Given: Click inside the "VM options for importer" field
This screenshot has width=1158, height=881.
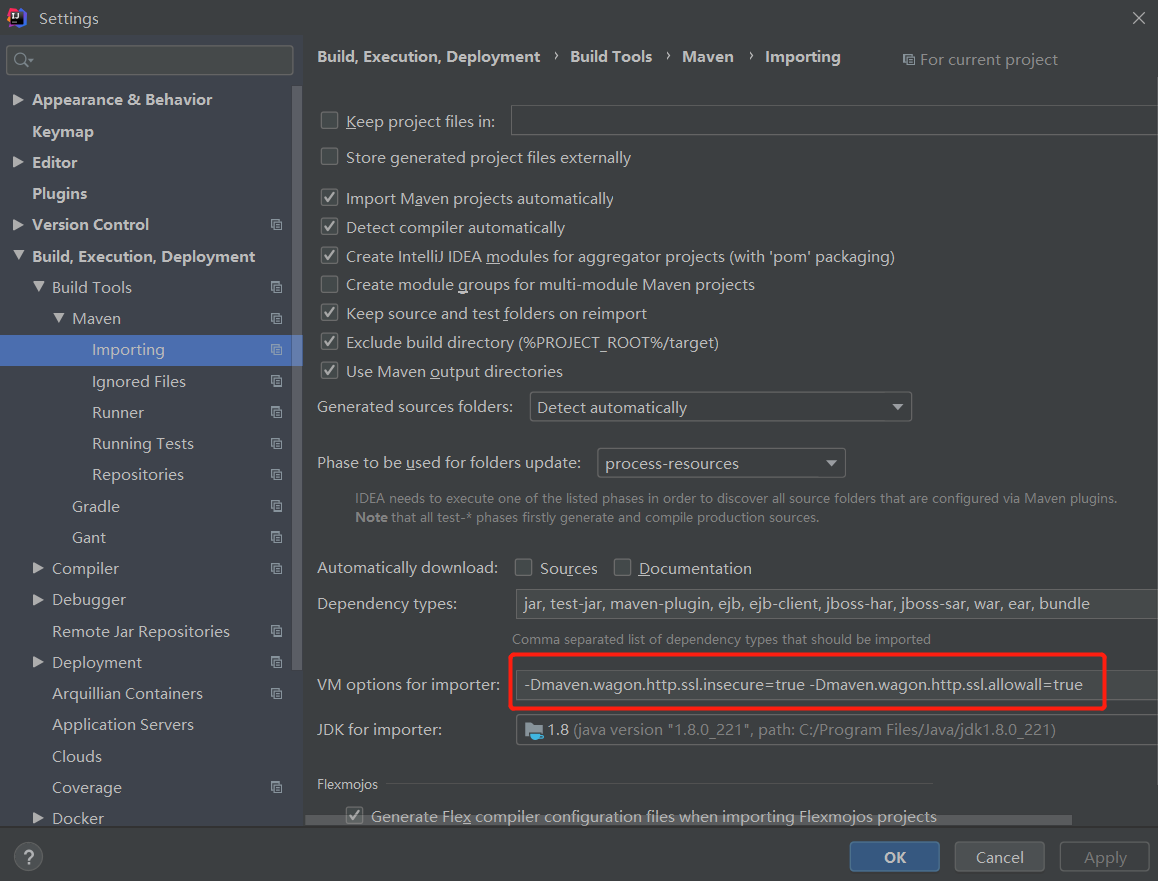Looking at the screenshot, I should pos(800,685).
